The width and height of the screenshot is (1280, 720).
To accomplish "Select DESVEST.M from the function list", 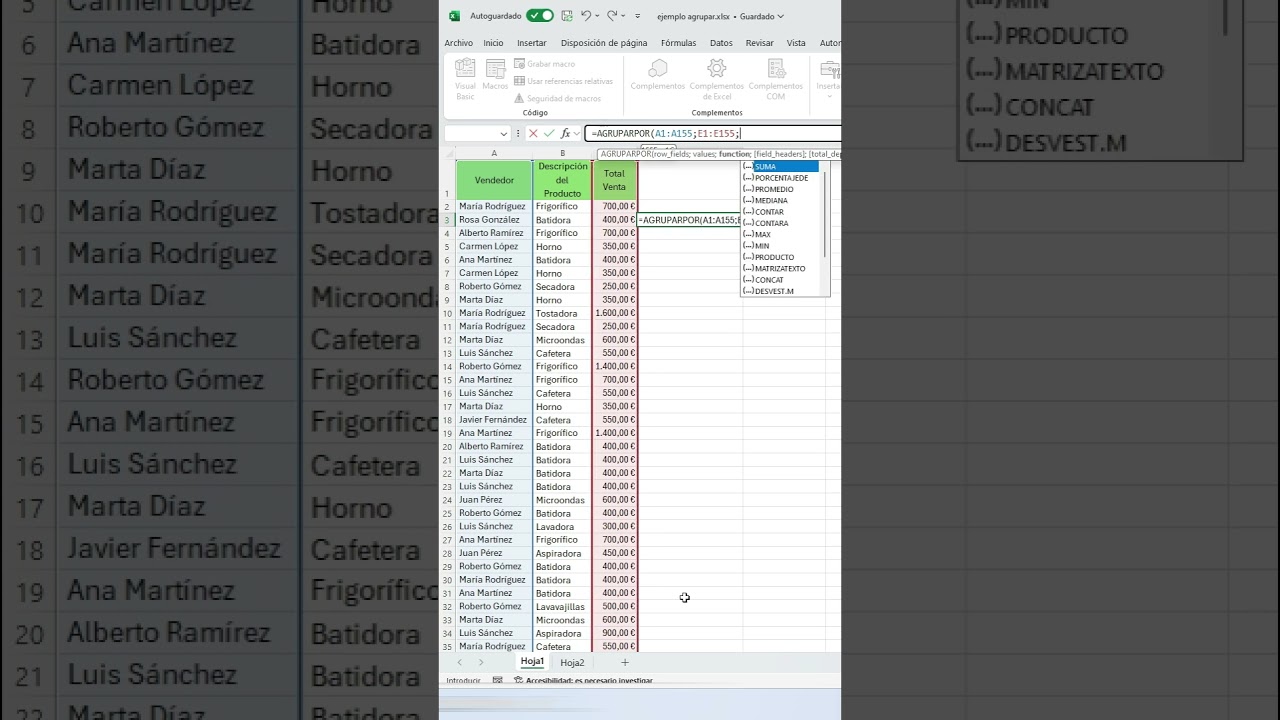I will [x=780, y=291].
